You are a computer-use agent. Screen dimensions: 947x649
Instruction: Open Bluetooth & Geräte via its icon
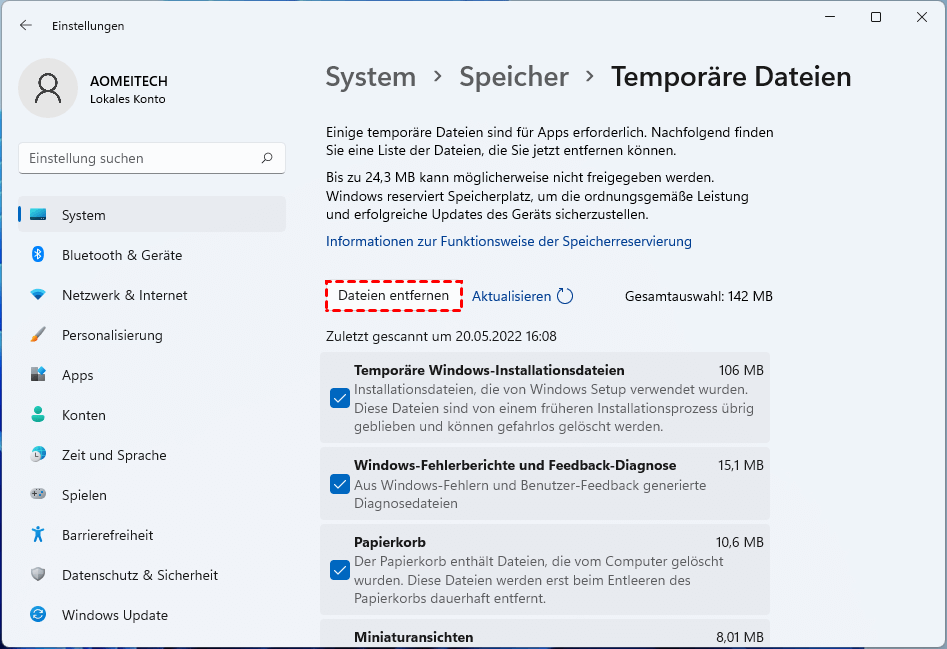[38, 255]
